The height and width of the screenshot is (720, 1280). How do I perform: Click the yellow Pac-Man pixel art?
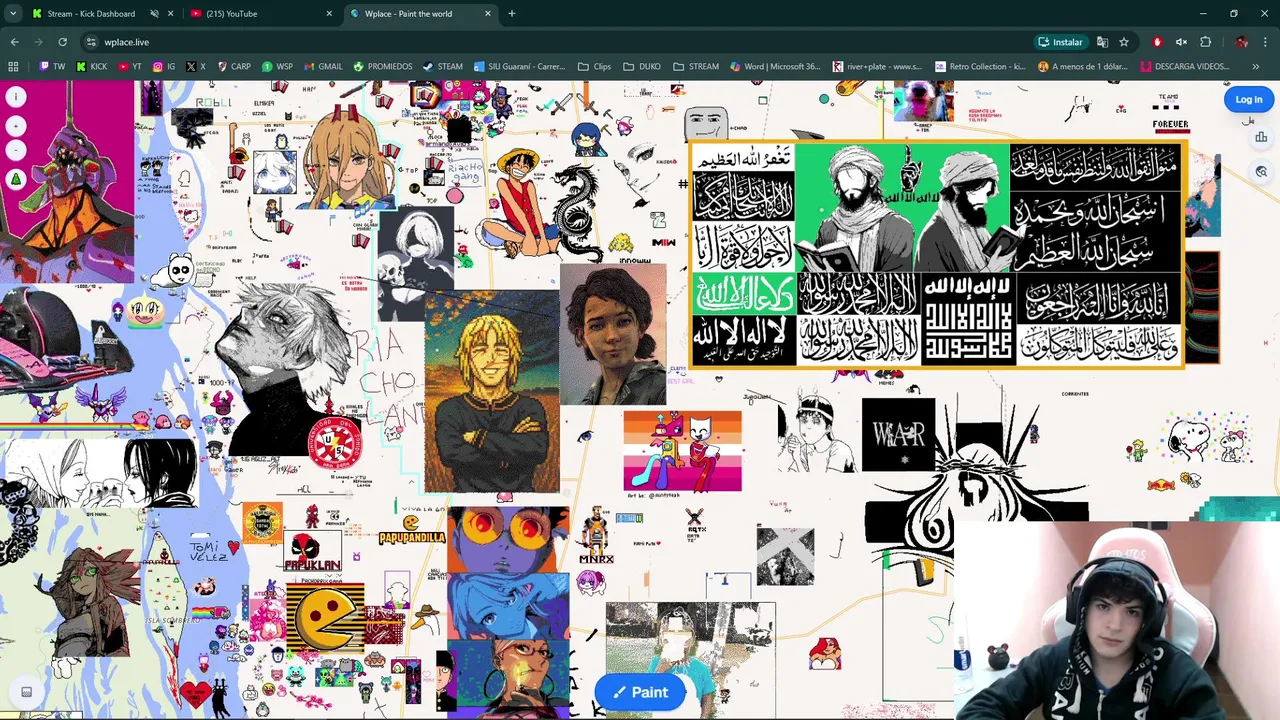click(x=326, y=617)
